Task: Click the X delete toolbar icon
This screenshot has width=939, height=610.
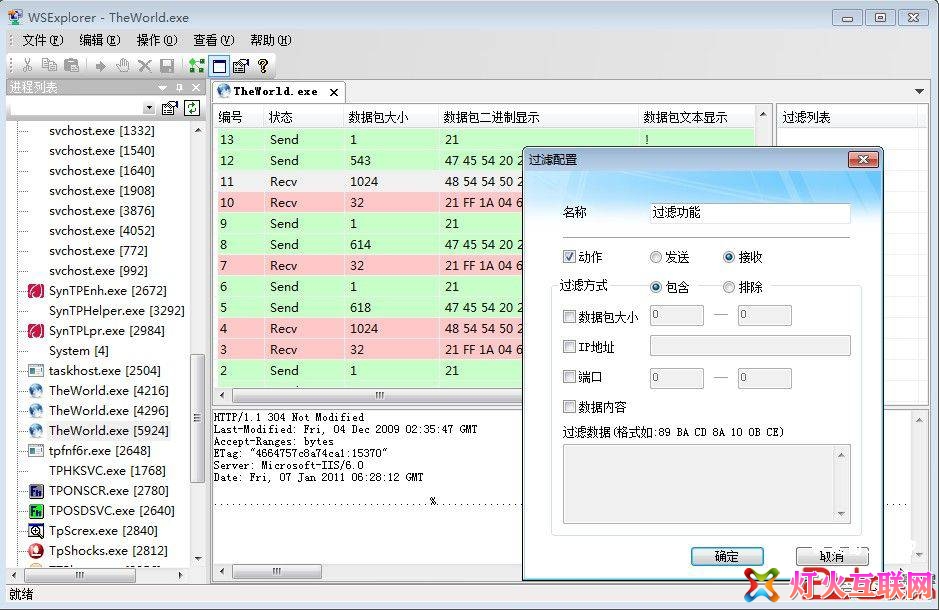Action: (144, 66)
